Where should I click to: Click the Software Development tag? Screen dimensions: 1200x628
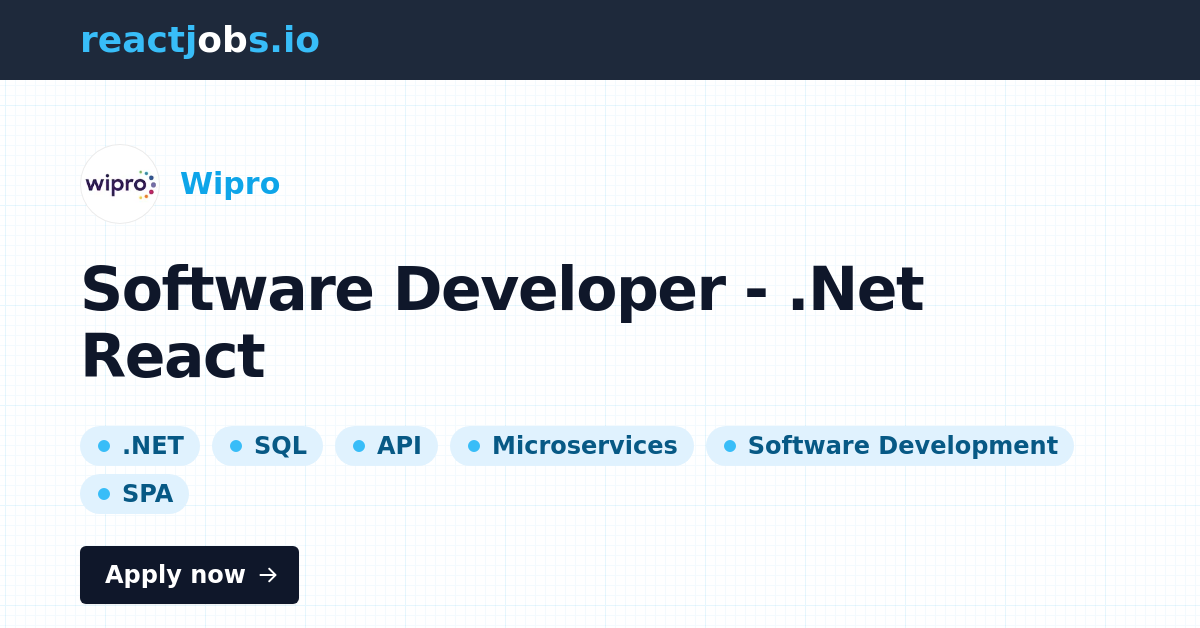pos(889,445)
